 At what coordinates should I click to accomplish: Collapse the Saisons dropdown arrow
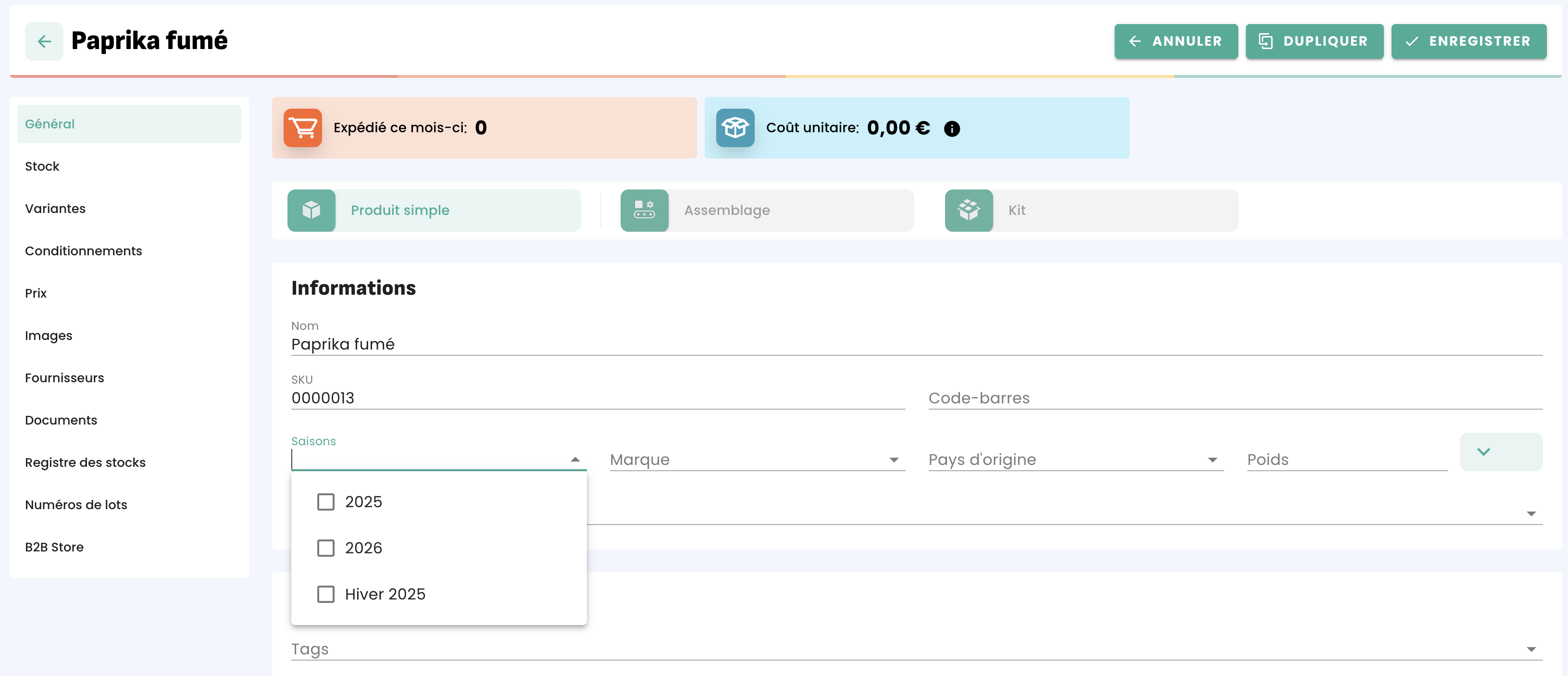click(574, 460)
